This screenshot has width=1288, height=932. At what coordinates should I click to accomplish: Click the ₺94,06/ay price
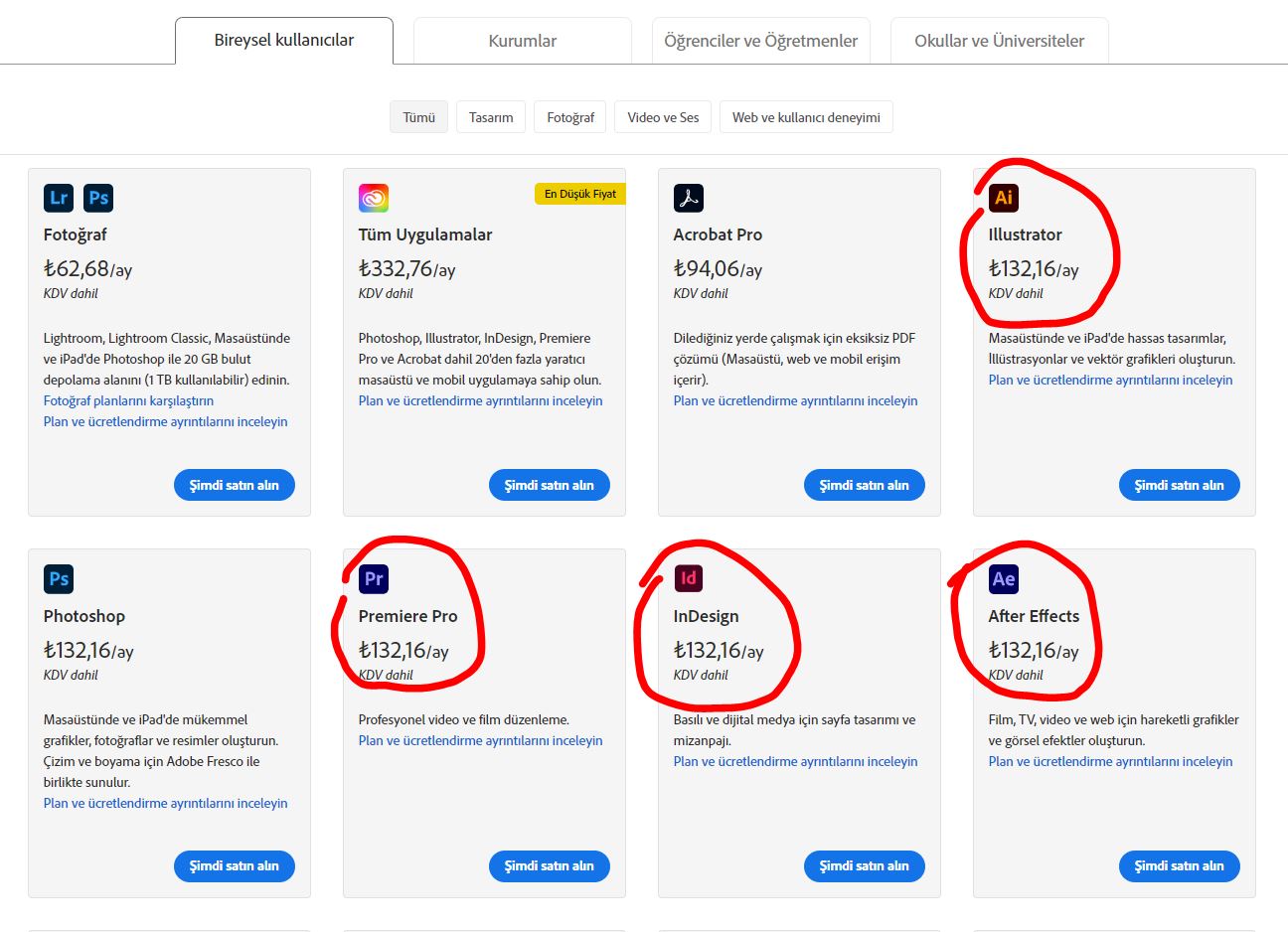coord(719,268)
